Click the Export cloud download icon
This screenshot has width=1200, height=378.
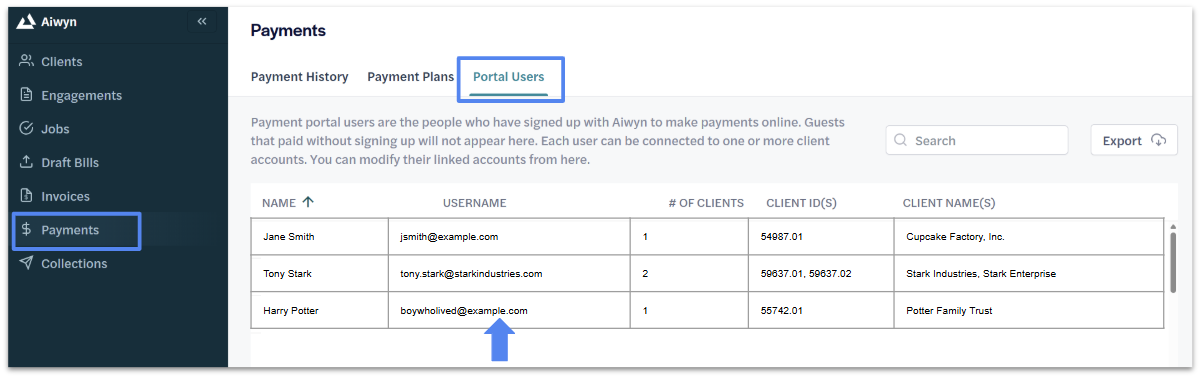coord(1159,141)
